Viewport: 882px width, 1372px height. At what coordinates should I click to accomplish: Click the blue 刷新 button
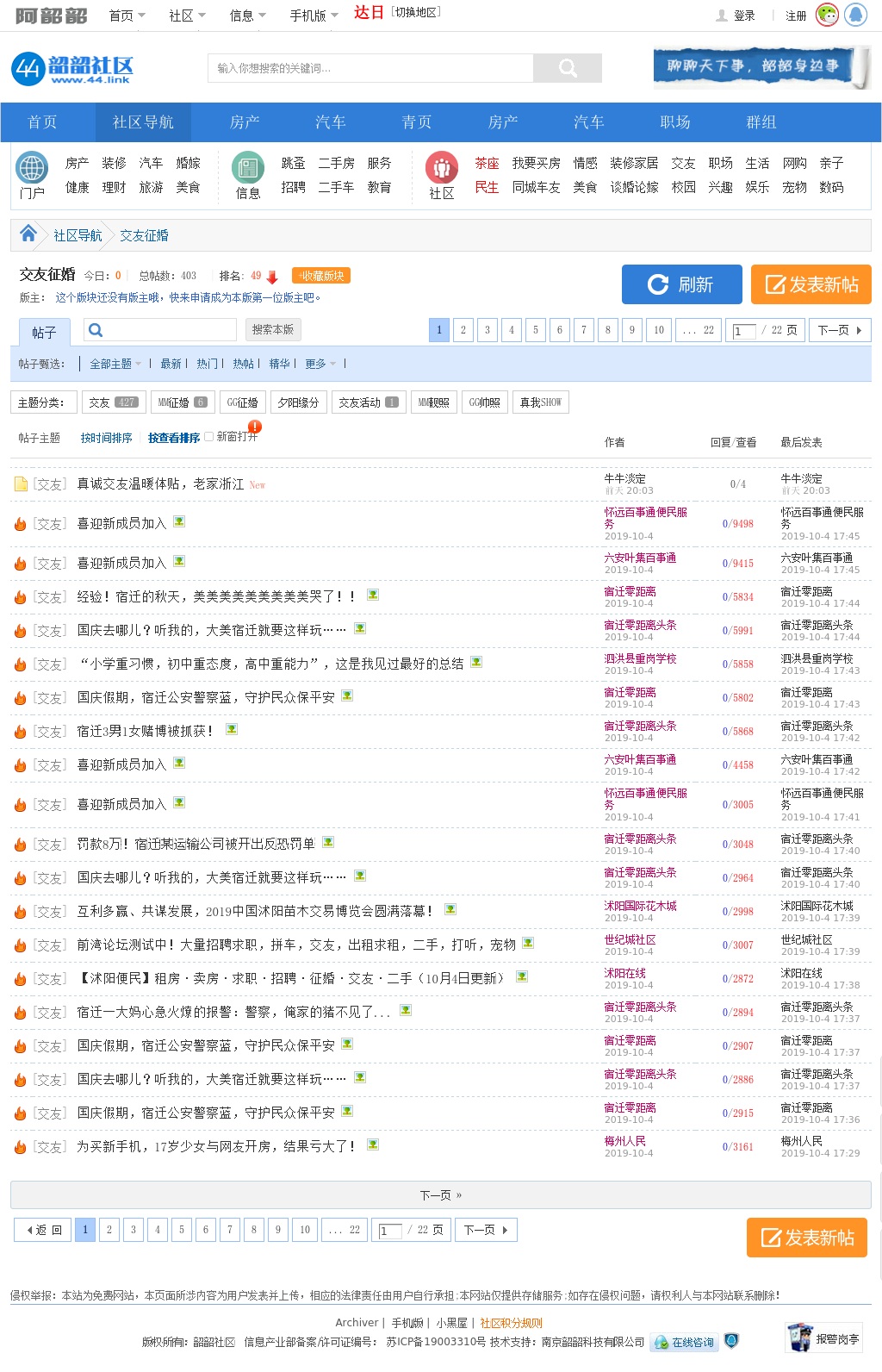[681, 284]
